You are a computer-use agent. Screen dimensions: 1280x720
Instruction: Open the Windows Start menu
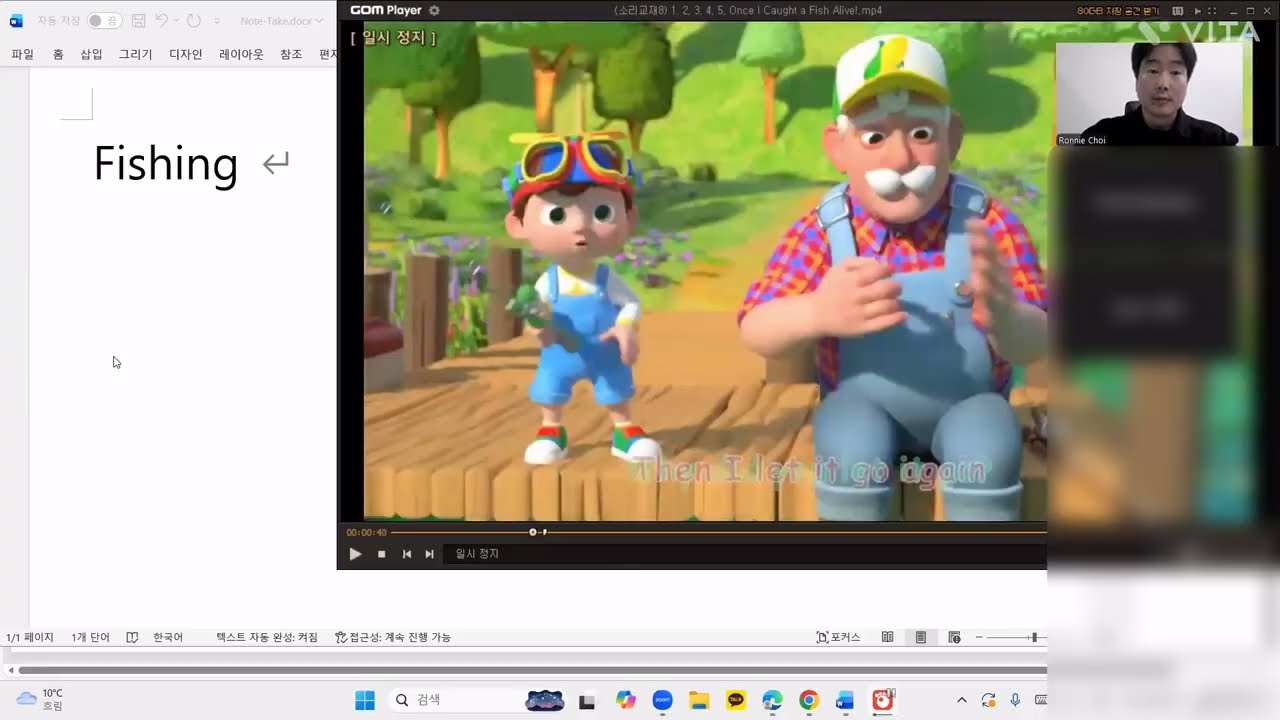(365, 700)
